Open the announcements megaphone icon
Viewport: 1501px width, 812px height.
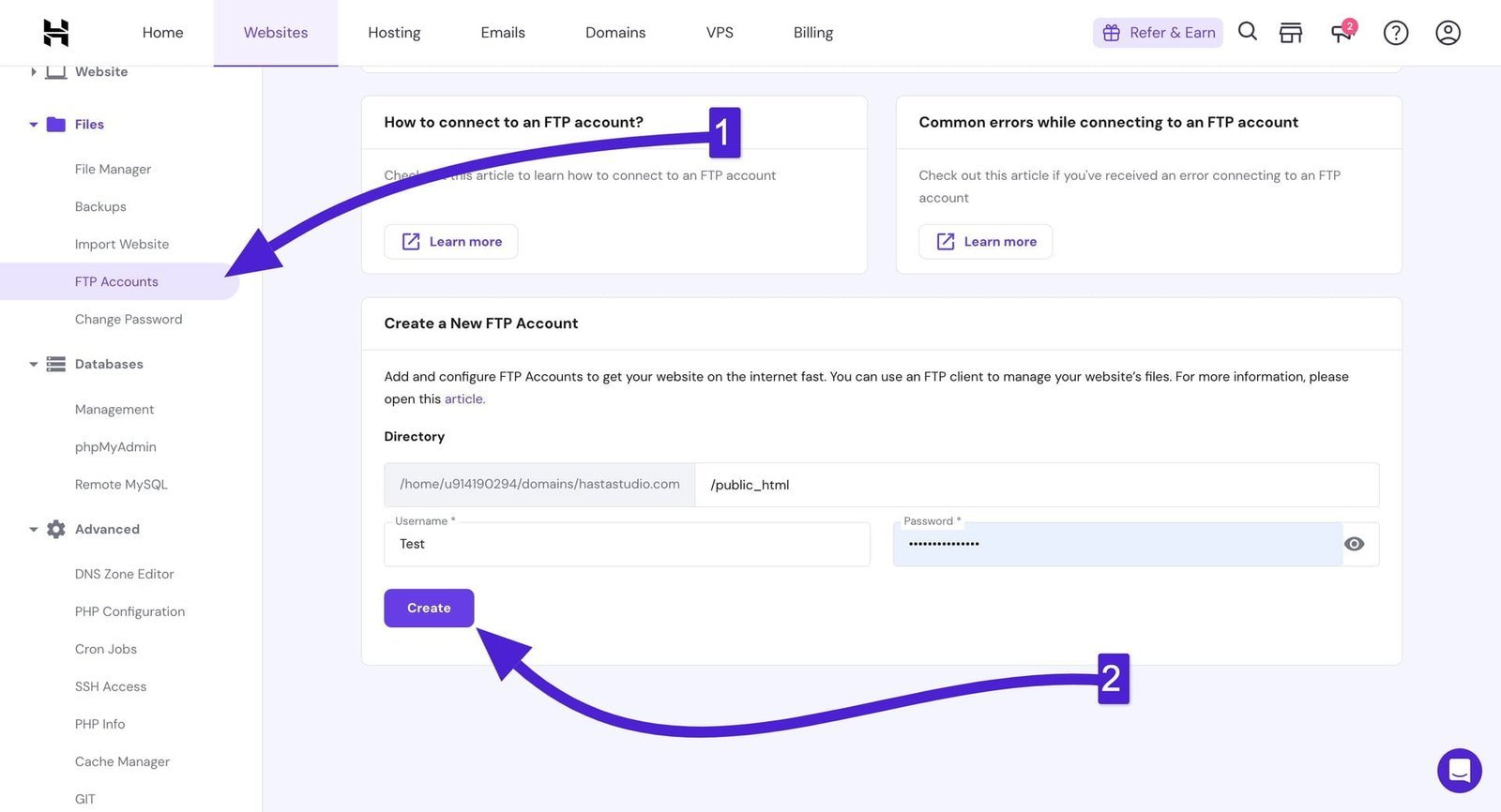coord(1342,33)
